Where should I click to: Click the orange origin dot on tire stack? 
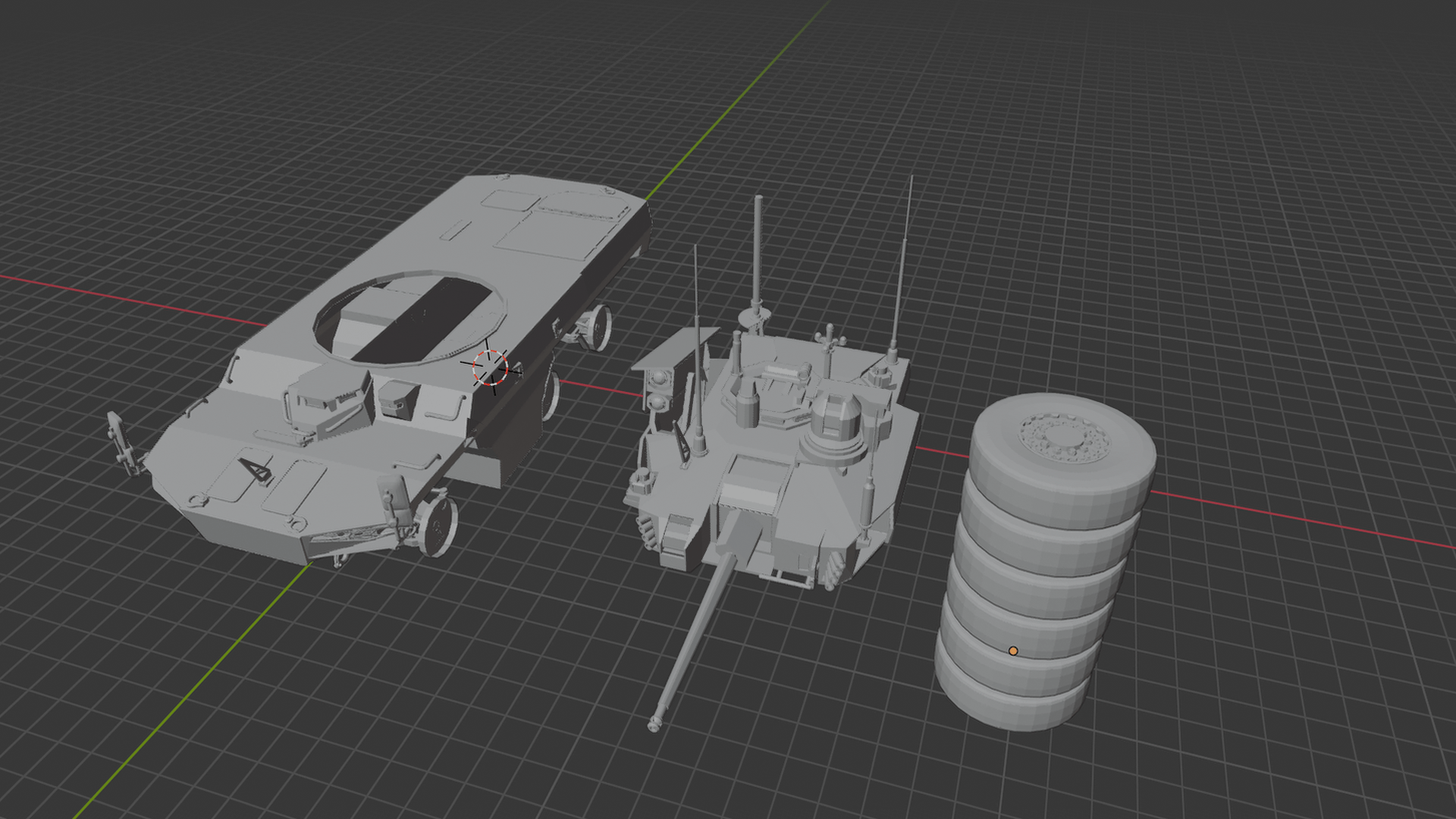1013,651
